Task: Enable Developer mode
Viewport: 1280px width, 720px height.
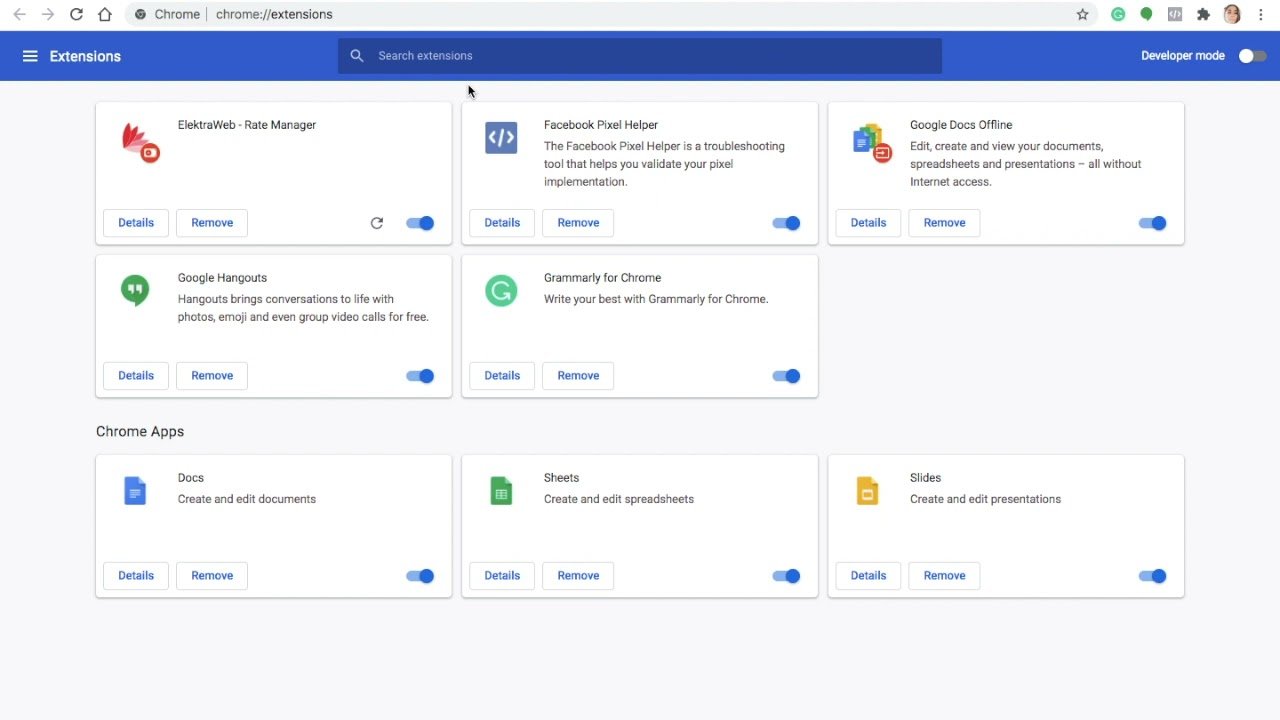Action: [1252, 56]
